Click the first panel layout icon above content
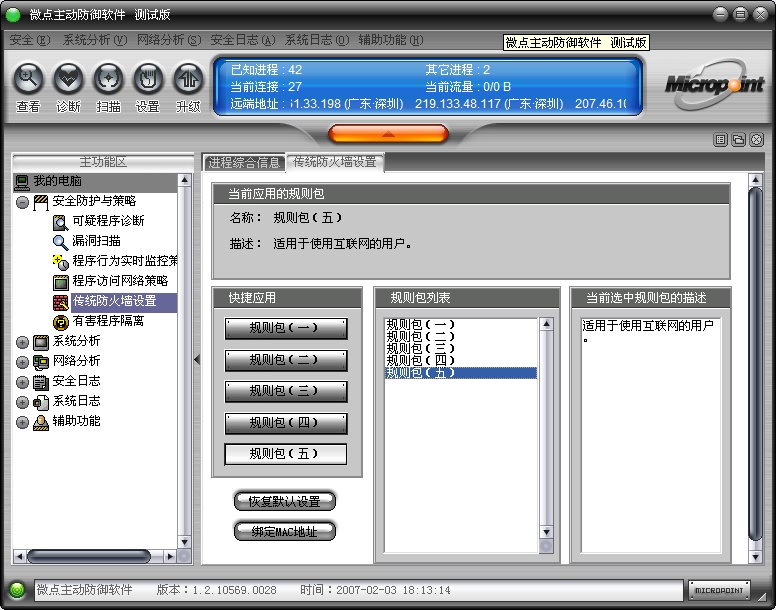776x610 pixels. tap(721, 140)
